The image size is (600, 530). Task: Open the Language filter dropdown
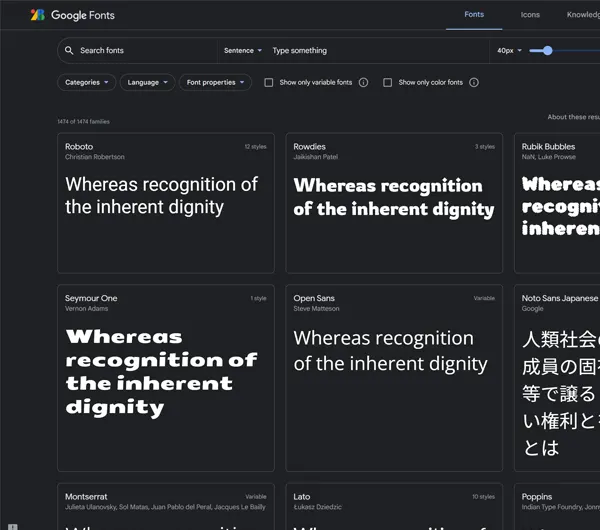coord(147,83)
